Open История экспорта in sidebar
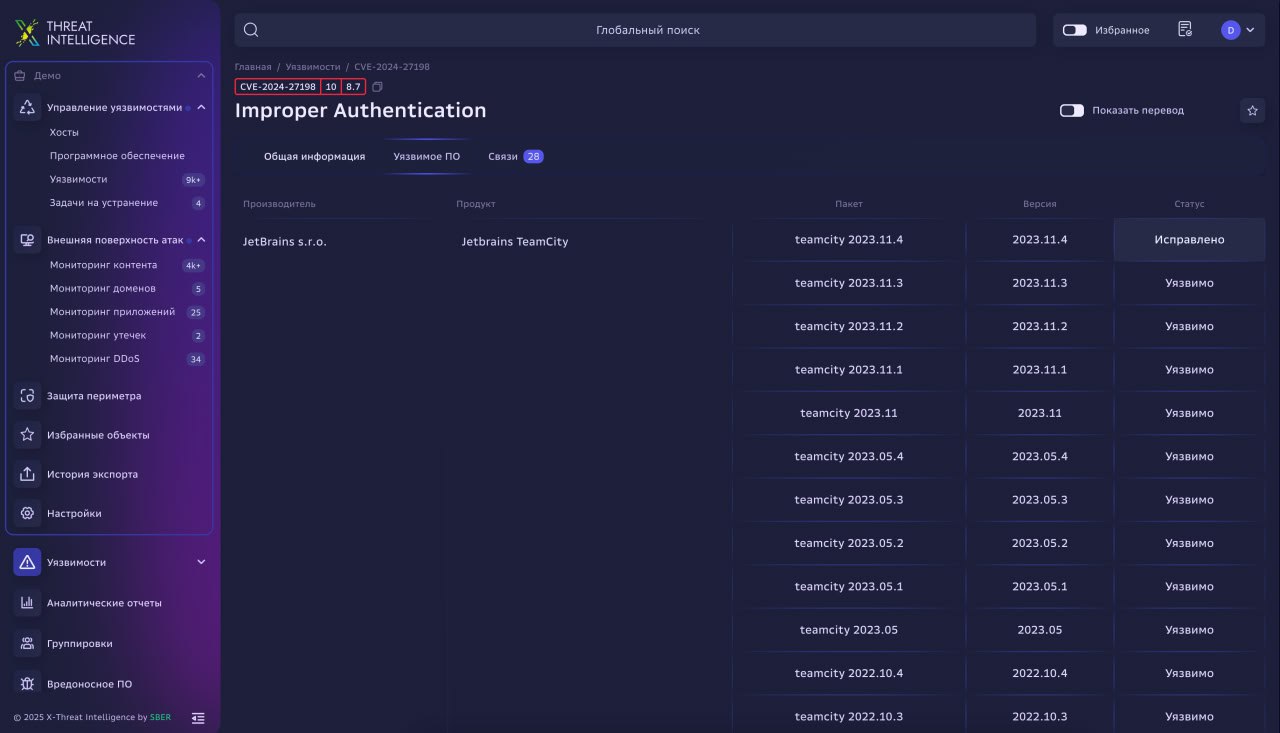 [x=92, y=474]
